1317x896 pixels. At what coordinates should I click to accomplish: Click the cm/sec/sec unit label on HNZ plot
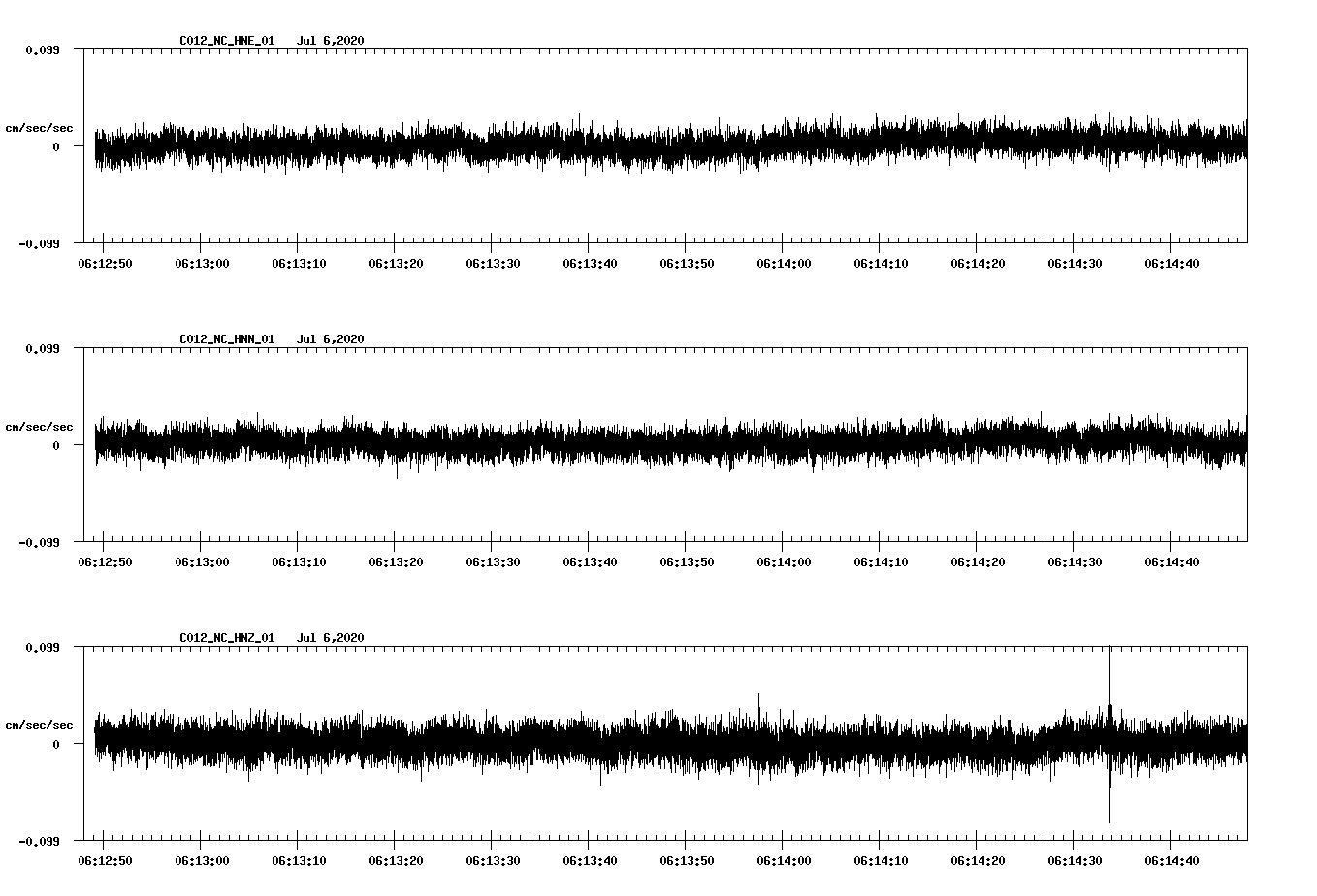point(39,725)
